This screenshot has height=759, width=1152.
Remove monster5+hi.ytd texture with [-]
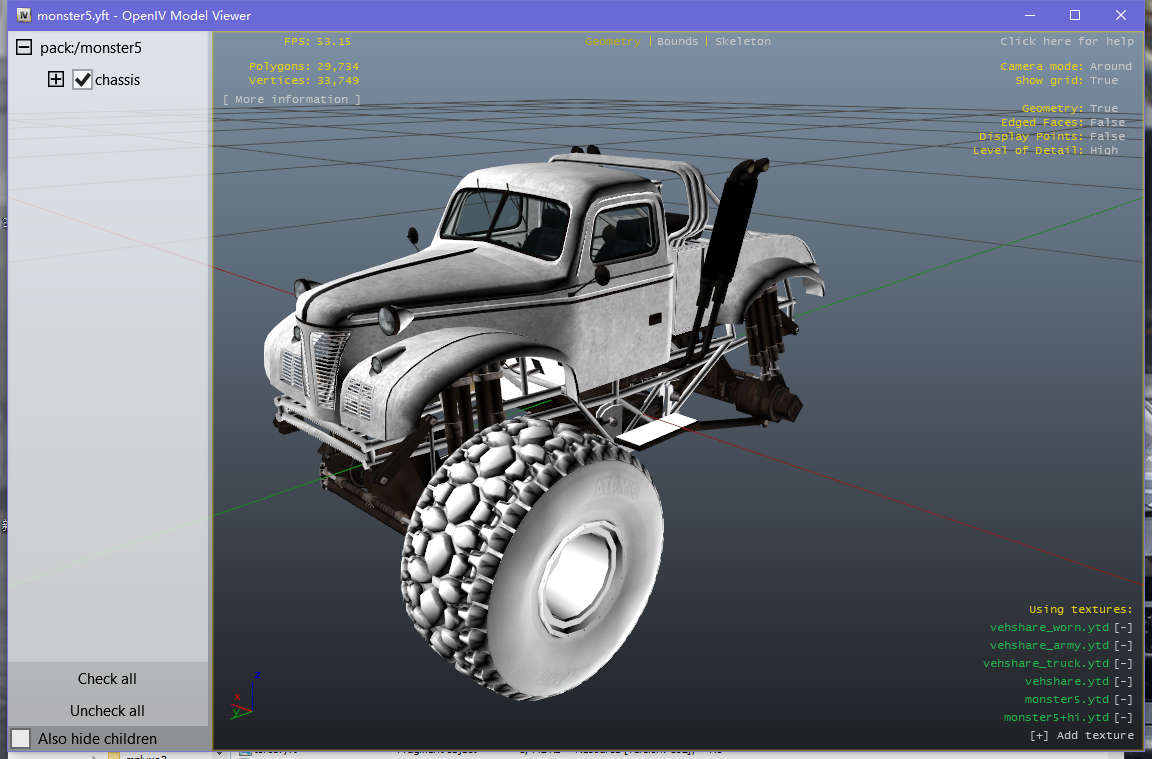1123,717
